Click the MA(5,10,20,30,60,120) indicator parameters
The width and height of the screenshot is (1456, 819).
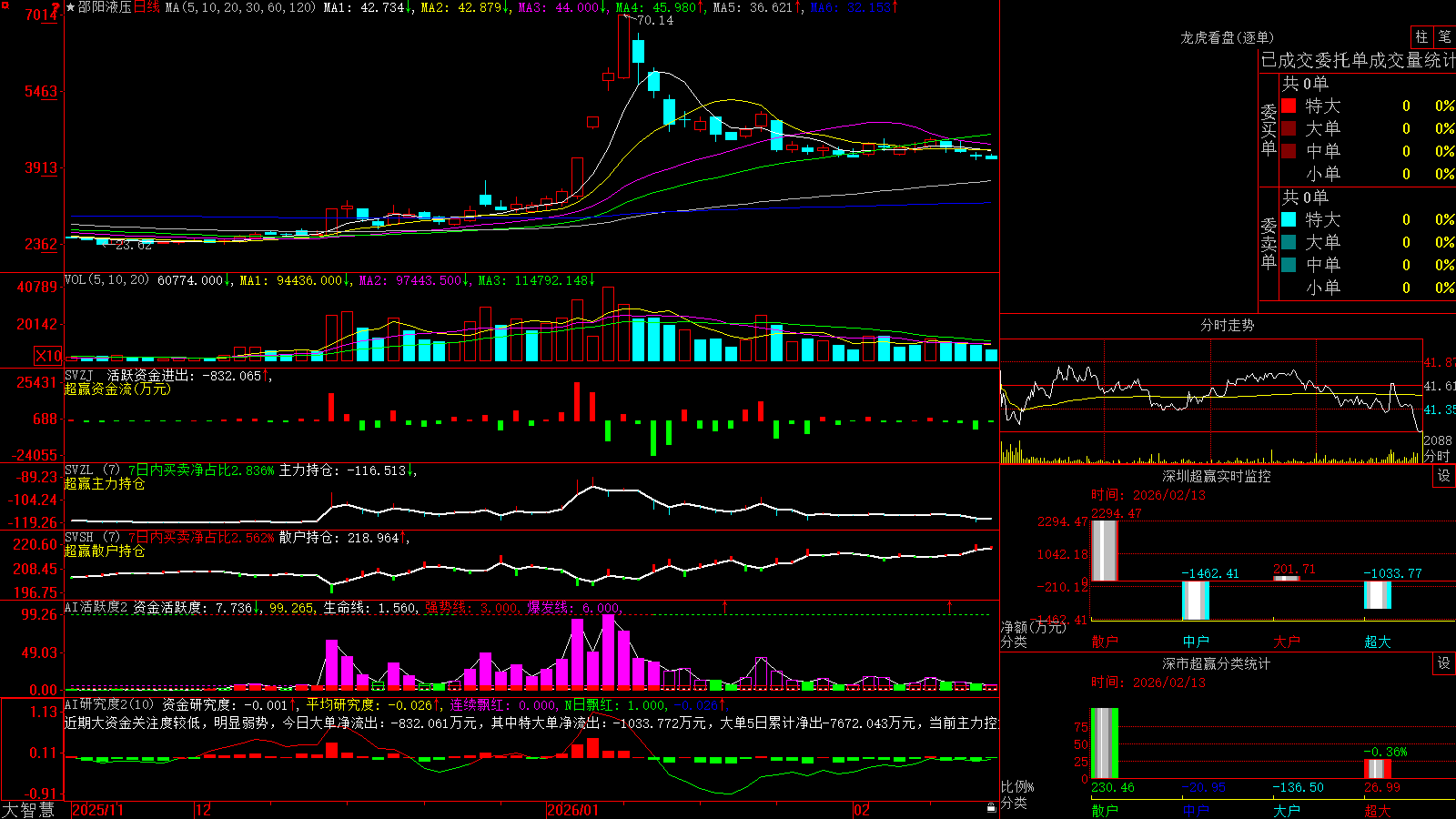point(240,7)
